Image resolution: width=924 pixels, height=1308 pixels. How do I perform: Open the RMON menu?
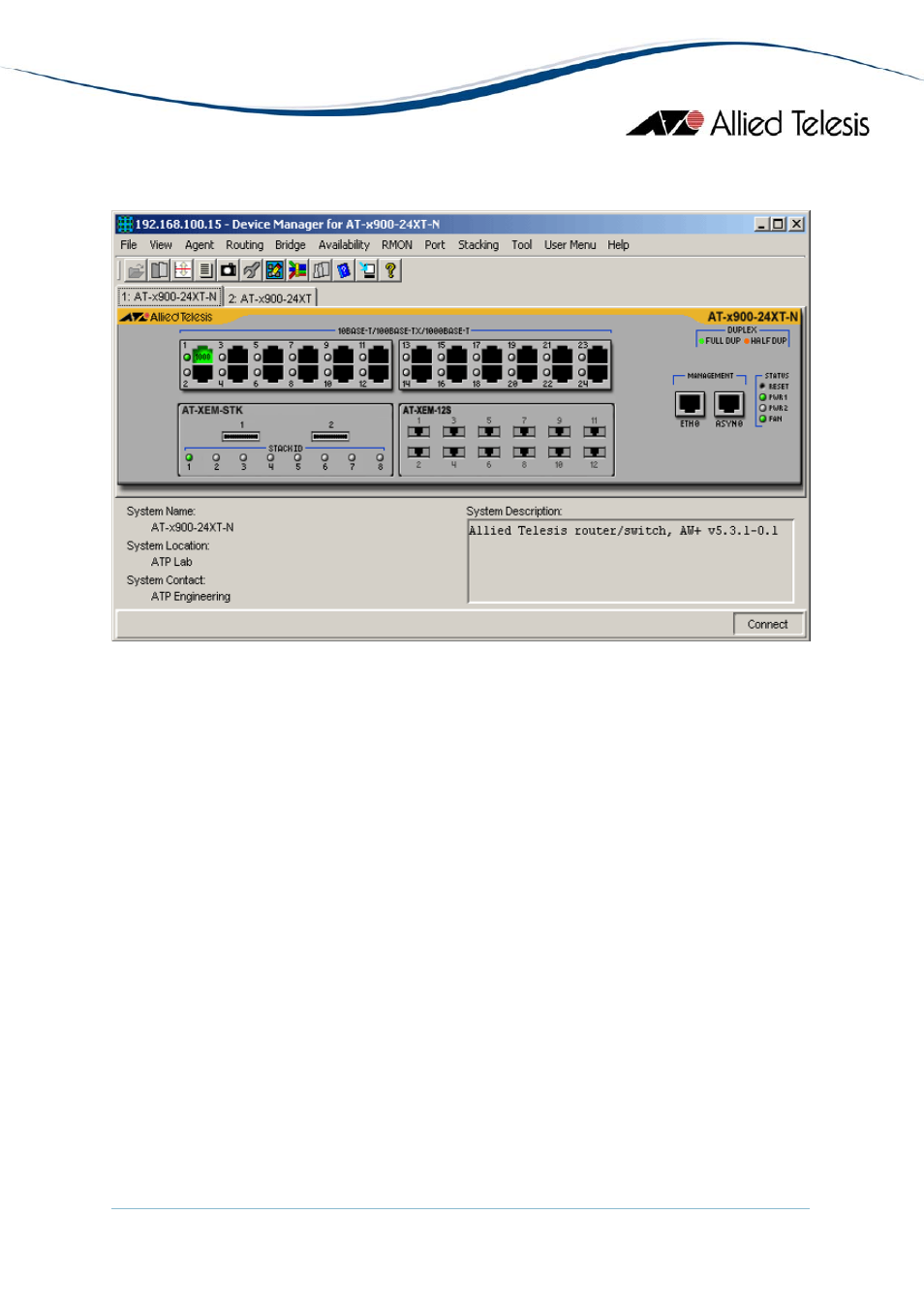[x=396, y=245]
